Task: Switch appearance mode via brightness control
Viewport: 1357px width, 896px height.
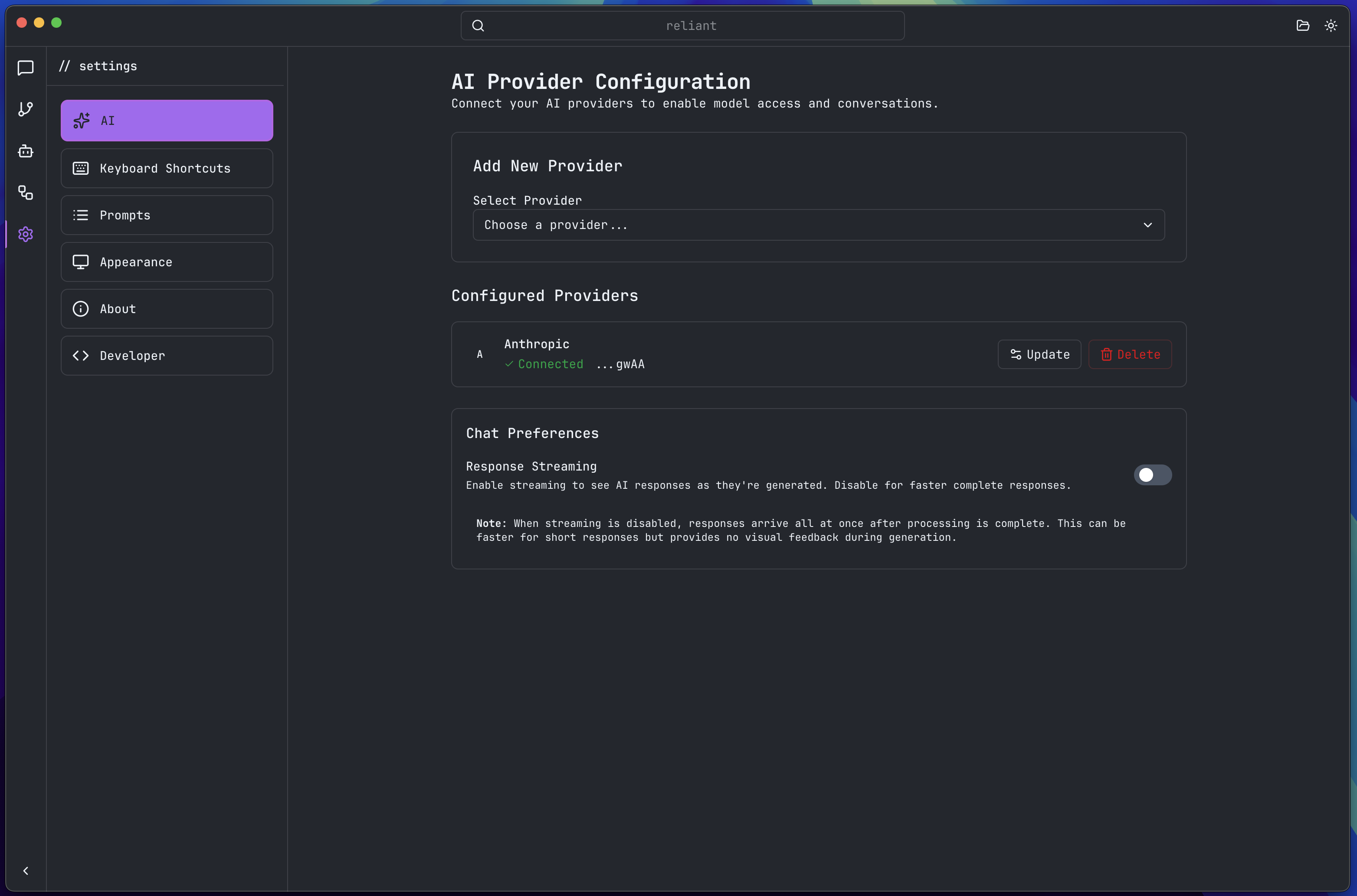Action: [1331, 25]
